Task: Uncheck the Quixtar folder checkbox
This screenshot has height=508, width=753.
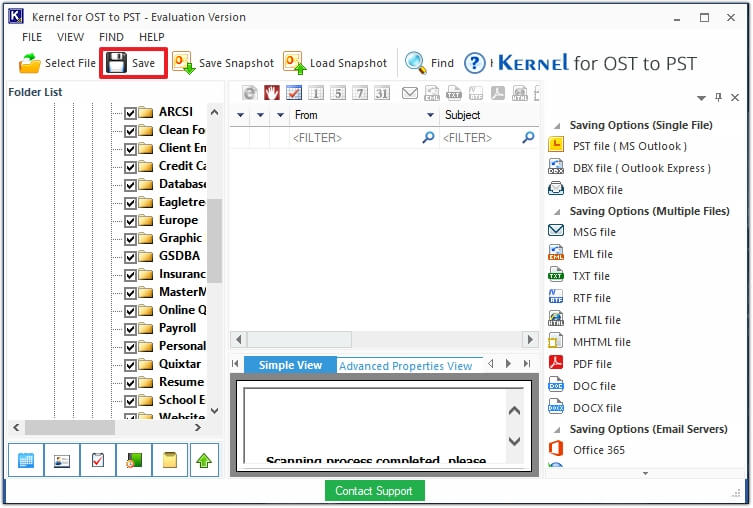Action: click(130, 365)
